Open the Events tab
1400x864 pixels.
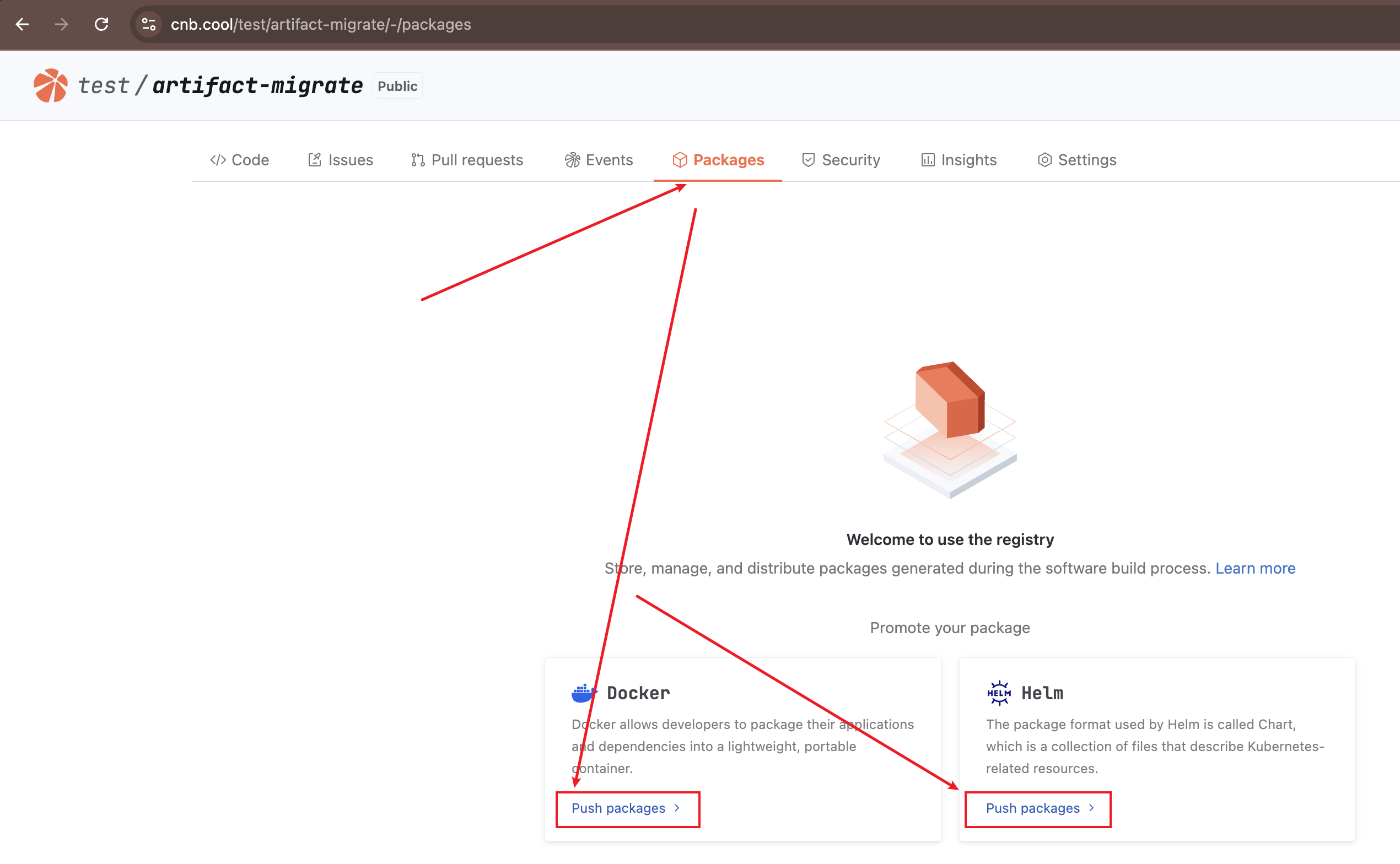point(598,160)
